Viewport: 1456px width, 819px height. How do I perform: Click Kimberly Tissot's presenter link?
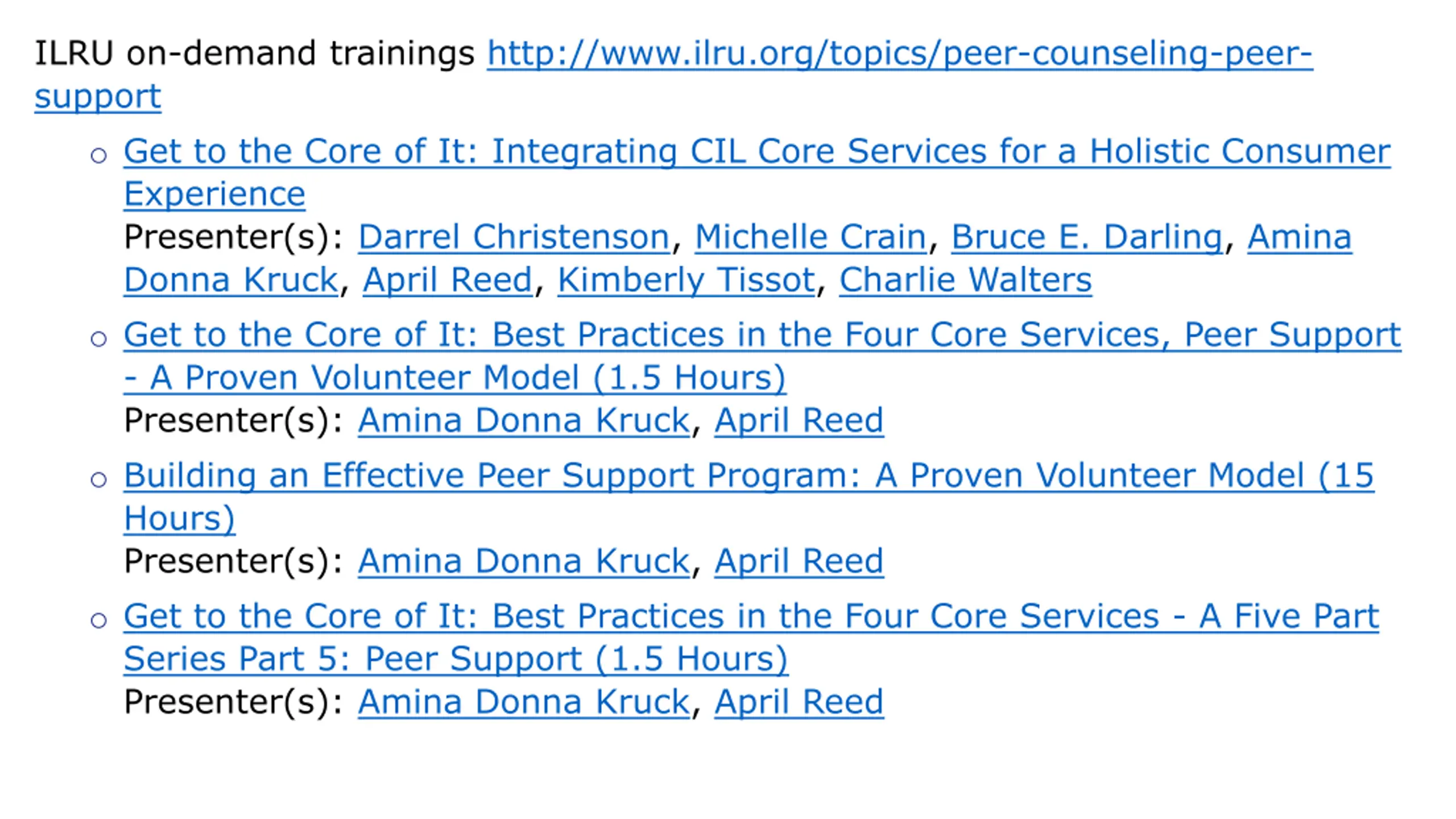(x=686, y=280)
